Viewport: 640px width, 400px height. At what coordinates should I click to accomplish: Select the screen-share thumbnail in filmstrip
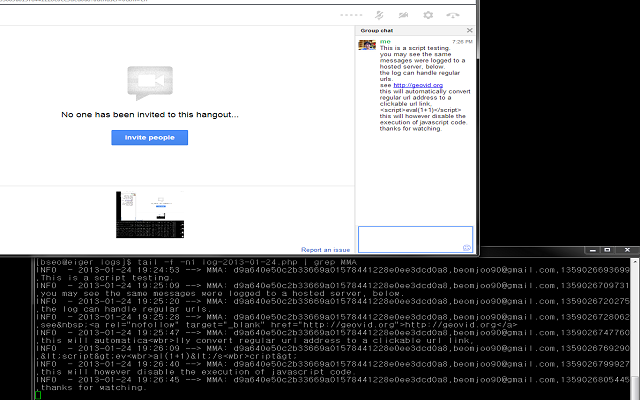(x=150, y=214)
